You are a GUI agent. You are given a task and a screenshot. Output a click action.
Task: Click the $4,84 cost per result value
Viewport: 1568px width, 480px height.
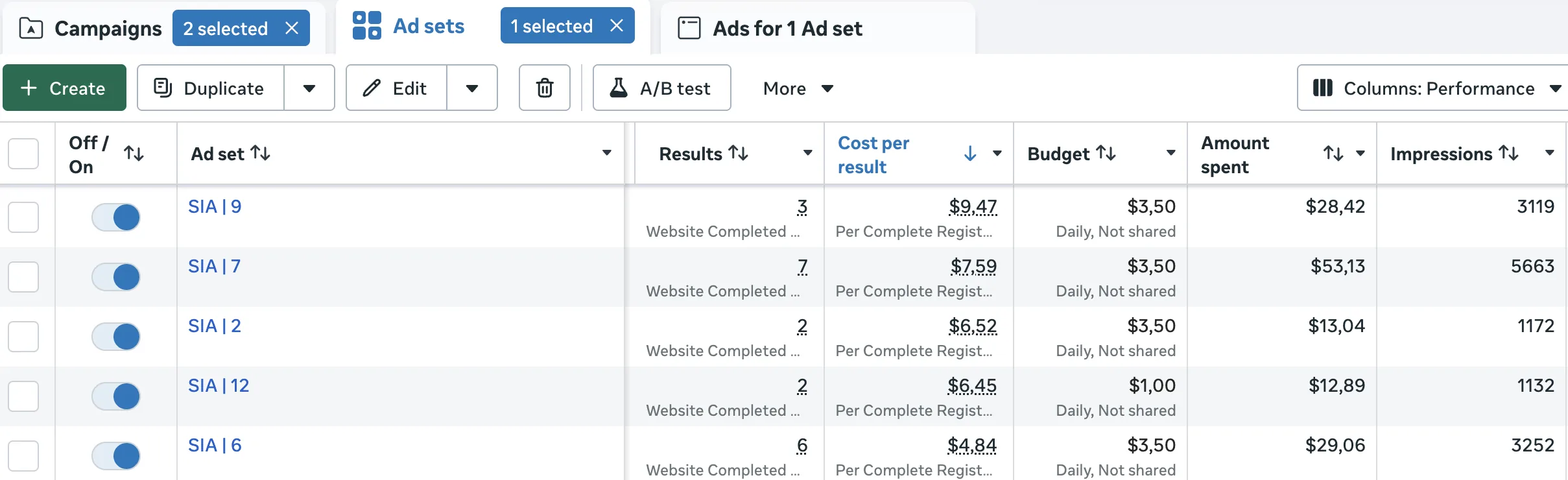pyautogui.click(x=972, y=445)
